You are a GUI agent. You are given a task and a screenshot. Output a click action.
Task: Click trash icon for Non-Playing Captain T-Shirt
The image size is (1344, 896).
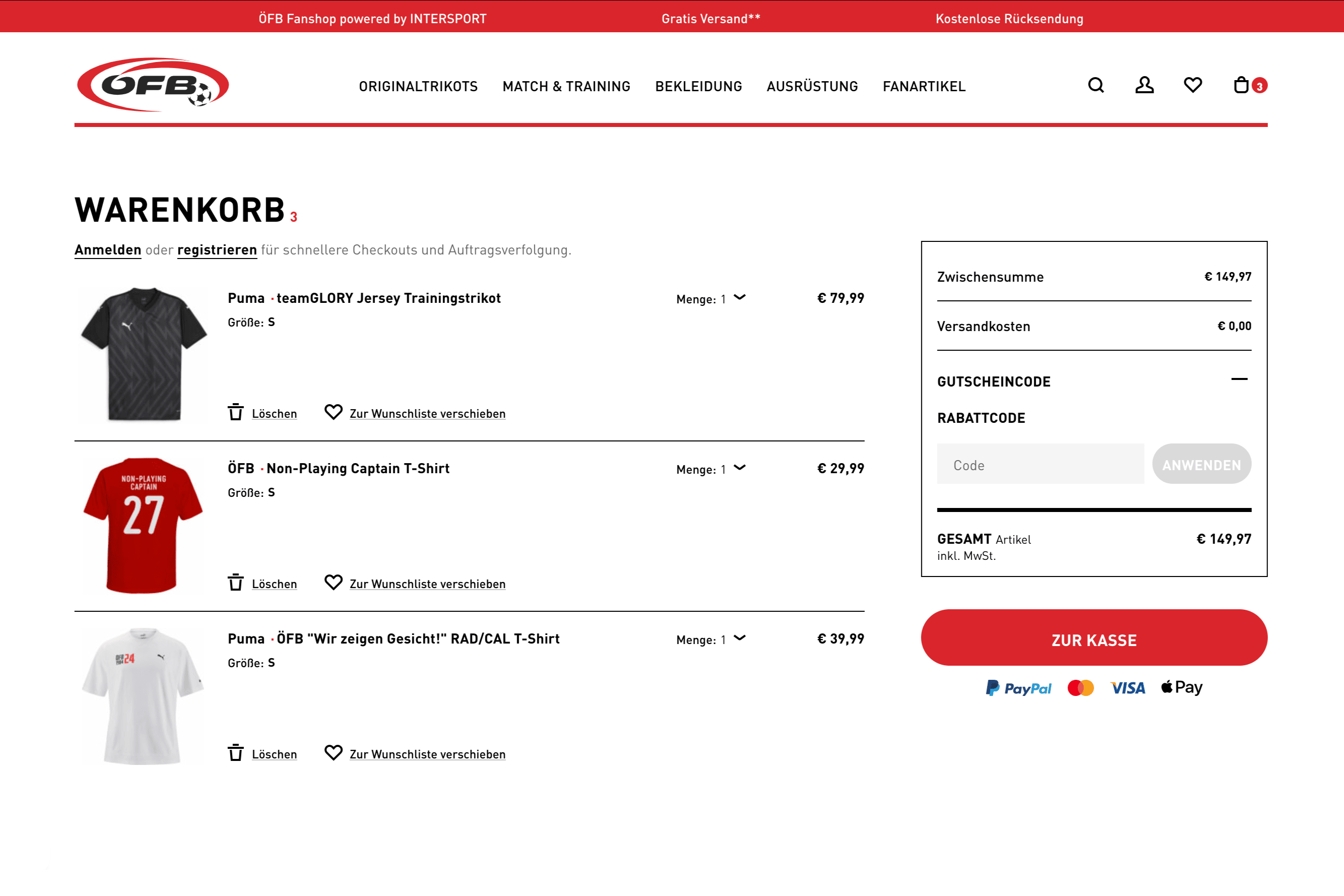pyautogui.click(x=235, y=582)
